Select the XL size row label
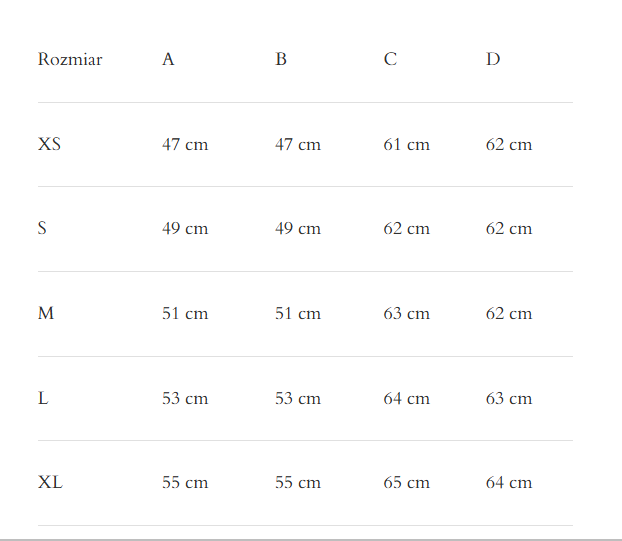Image resolution: width=622 pixels, height=541 pixels. [50, 482]
